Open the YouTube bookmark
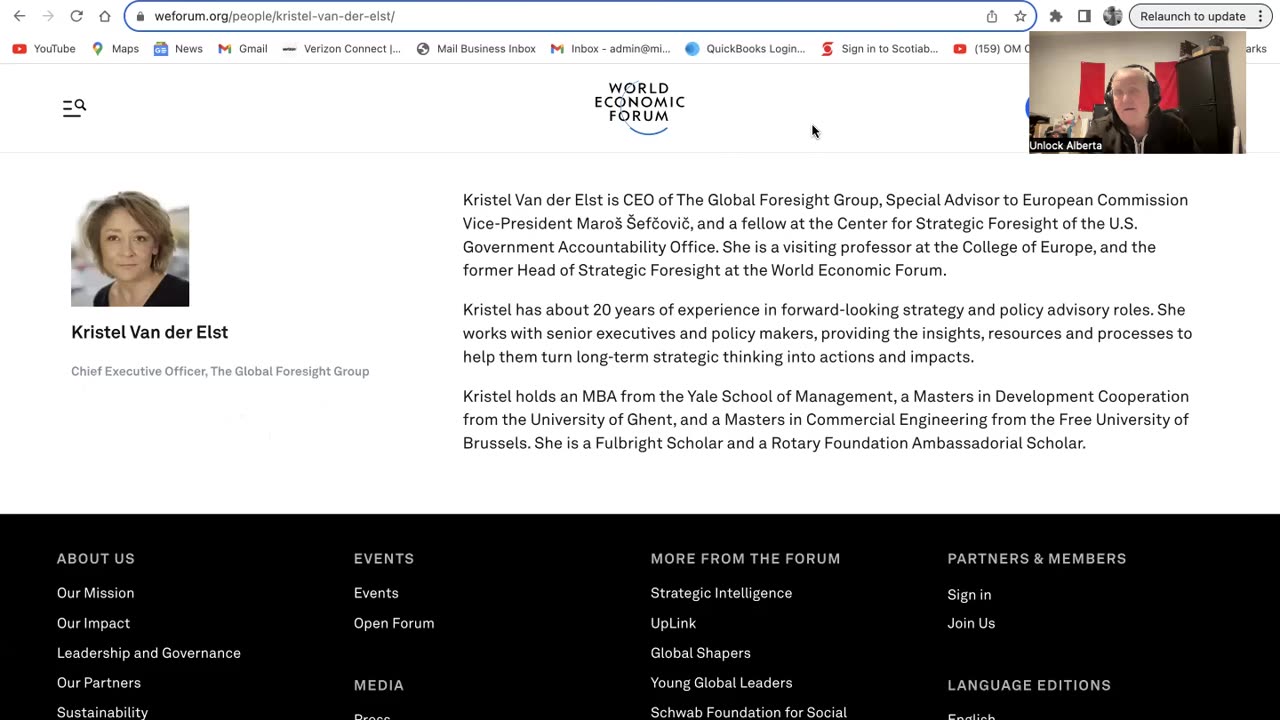The image size is (1280, 720). point(44,48)
